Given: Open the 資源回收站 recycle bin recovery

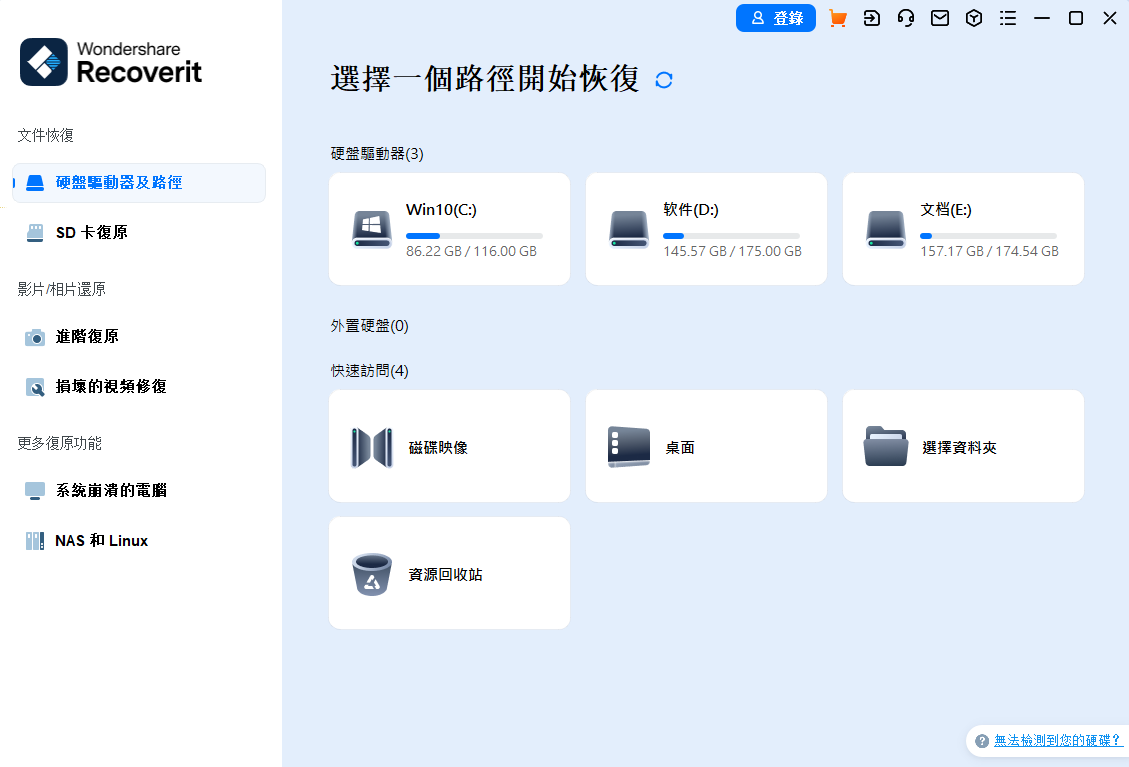Looking at the screenshot, I should click(x=449, y=573).
